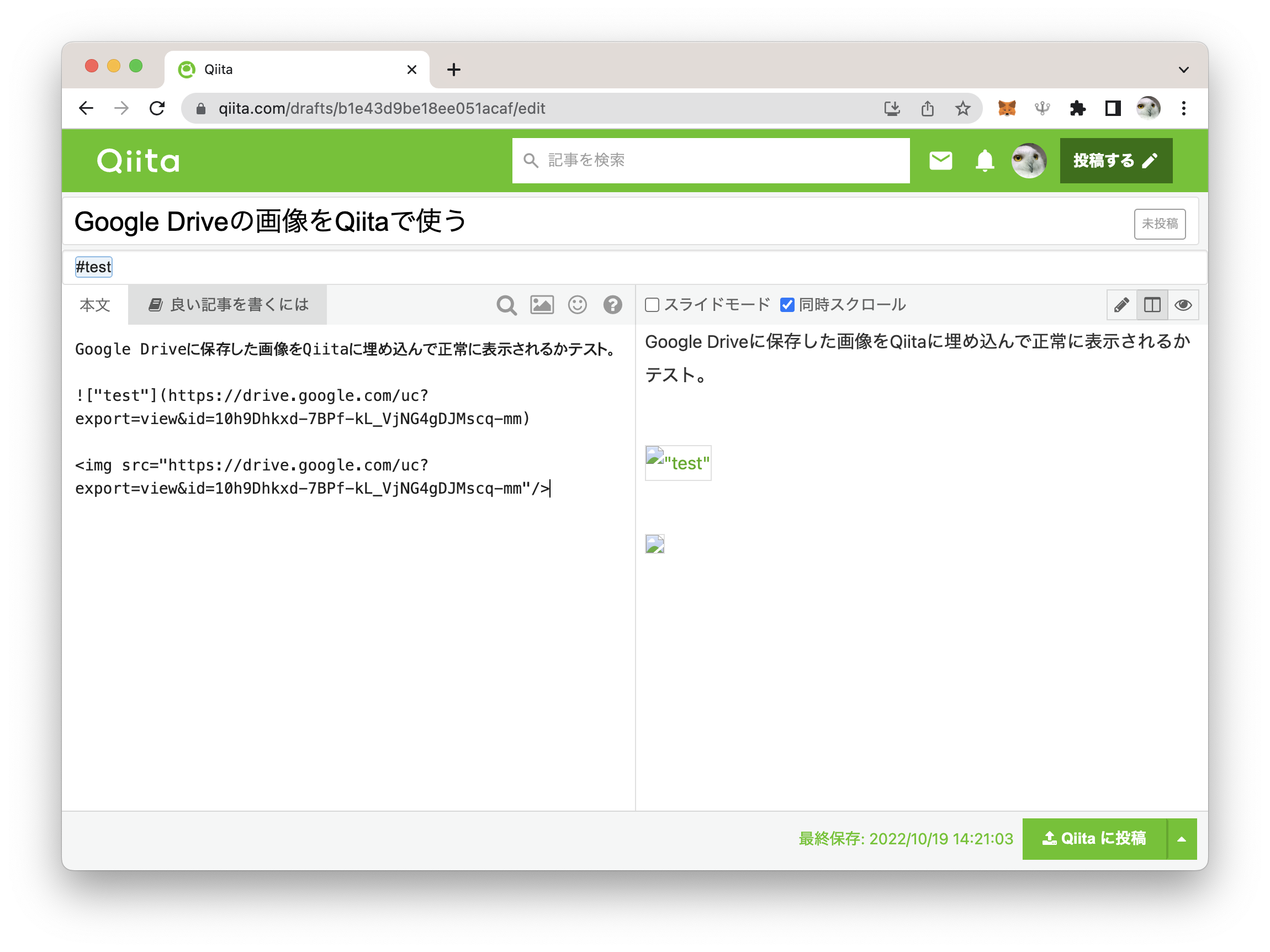The image size is (1270, 952).
Task: Open a new browser tab
Action: click(x=453, y=70)
